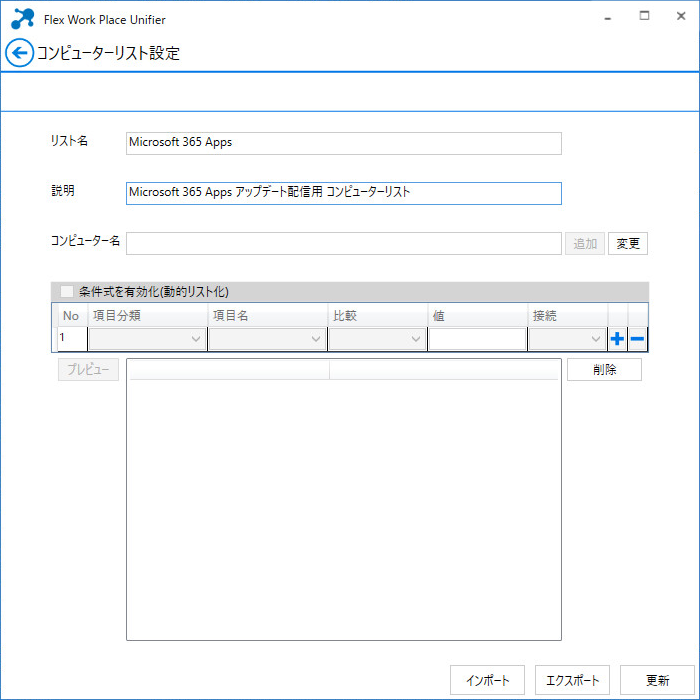Viewport: 700px width, 700px height.
Task: Focus the コンピューター名 input field
Action: 343,243
